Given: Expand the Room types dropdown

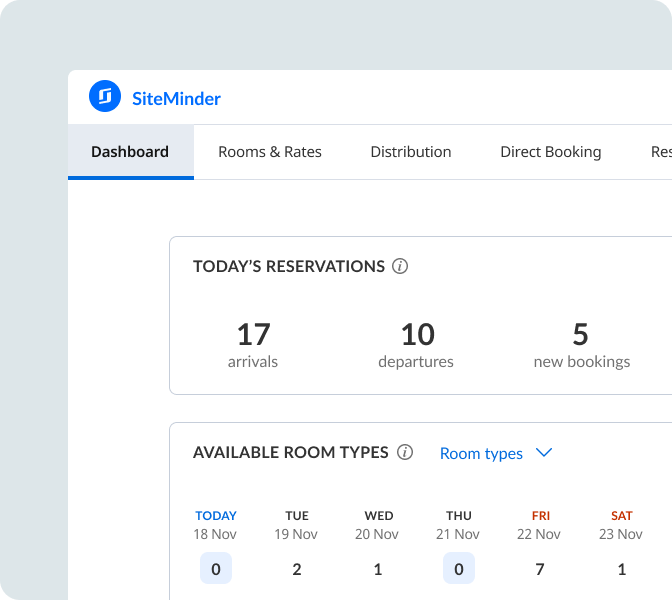Looking at the screenshot, I should tap(496, 453).
